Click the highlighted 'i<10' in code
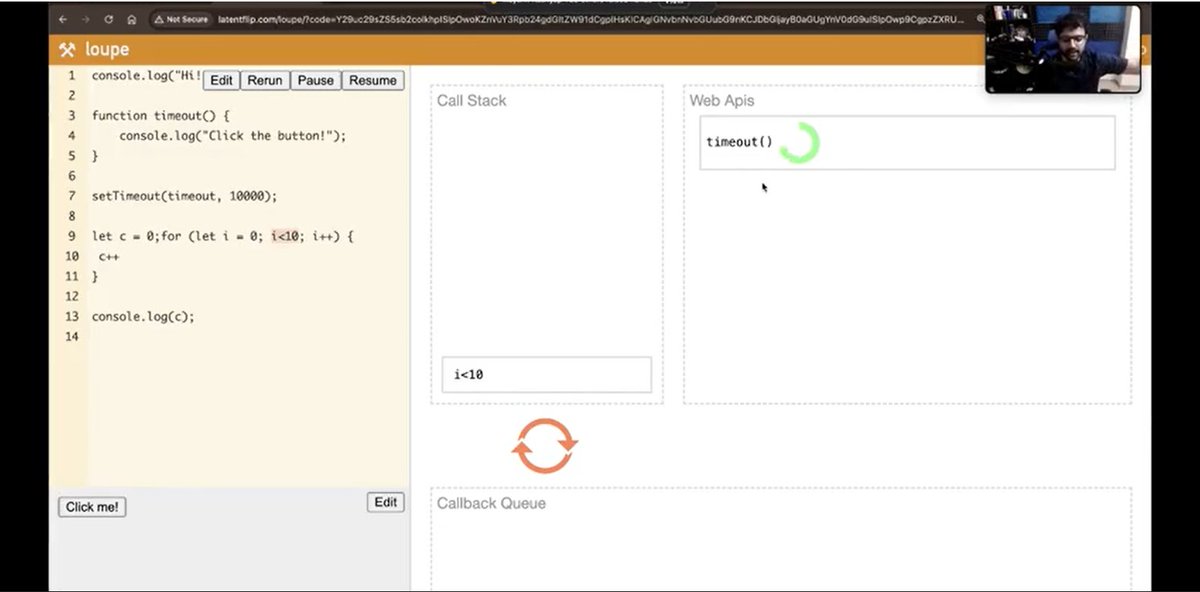The width and height of the screenshot is (1200, 592). [285, 236]
